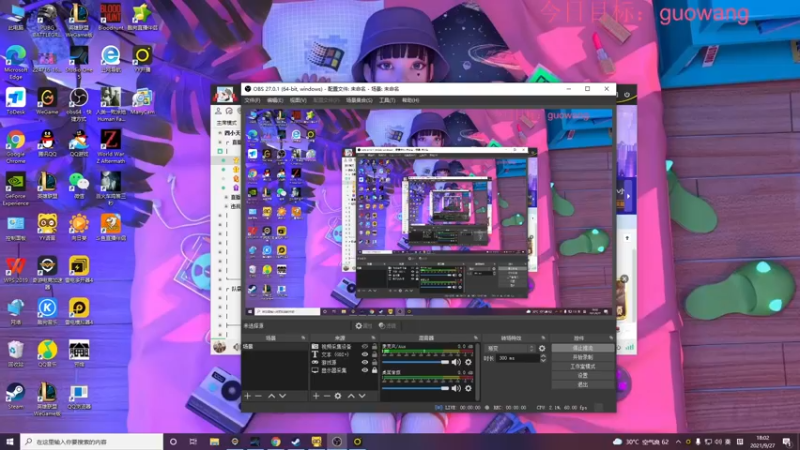This screenshot has height=450, width=800.
Task: Toggle lock on video capture device source
Action: 374,346
